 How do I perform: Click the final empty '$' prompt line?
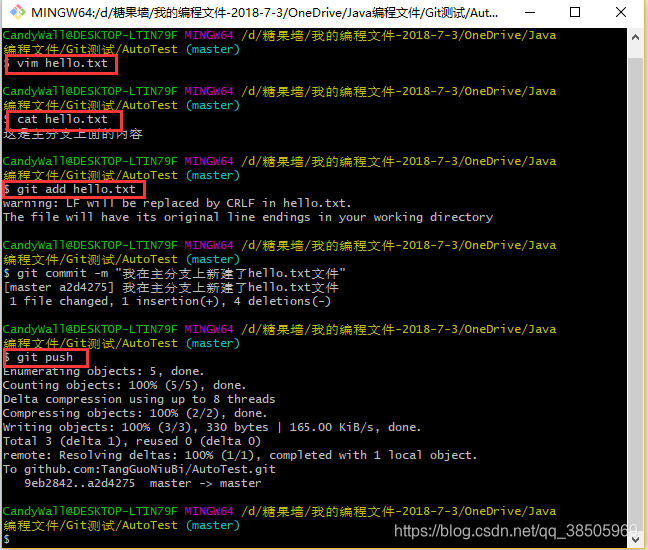7,540
